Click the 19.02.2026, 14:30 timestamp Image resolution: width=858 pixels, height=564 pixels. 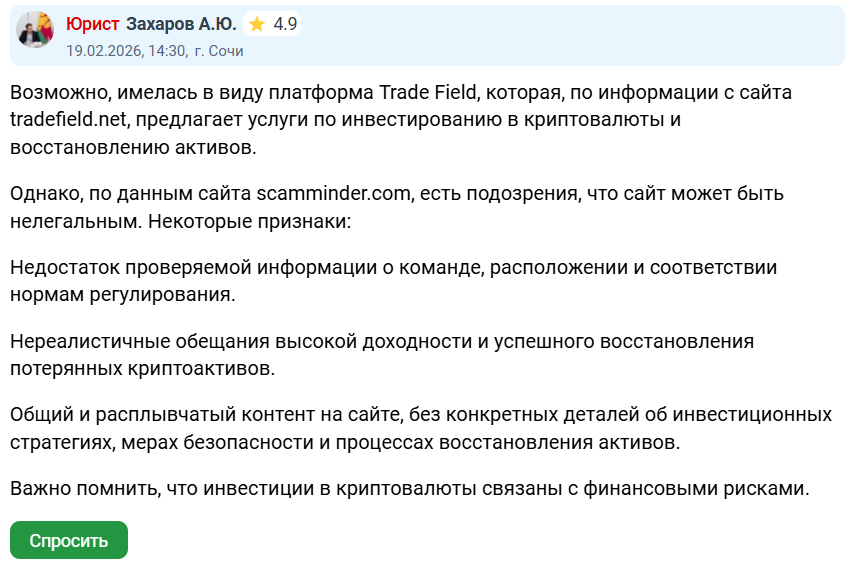(x=125, y=50)
